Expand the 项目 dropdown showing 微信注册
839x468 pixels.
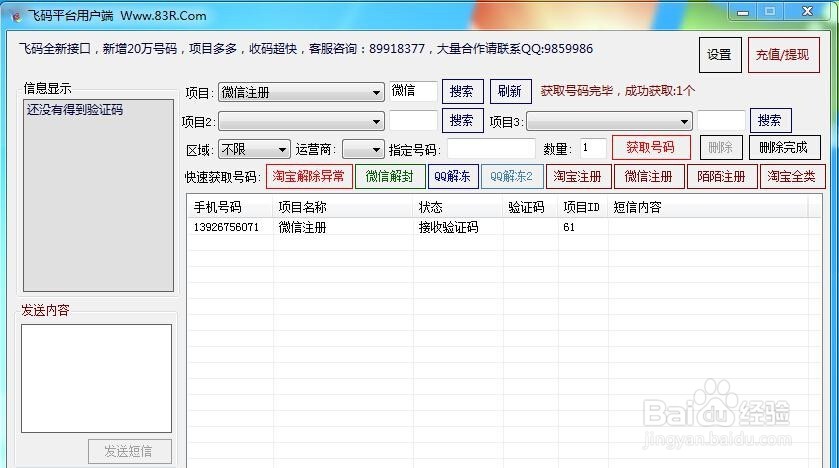click(x=301, y=92)
